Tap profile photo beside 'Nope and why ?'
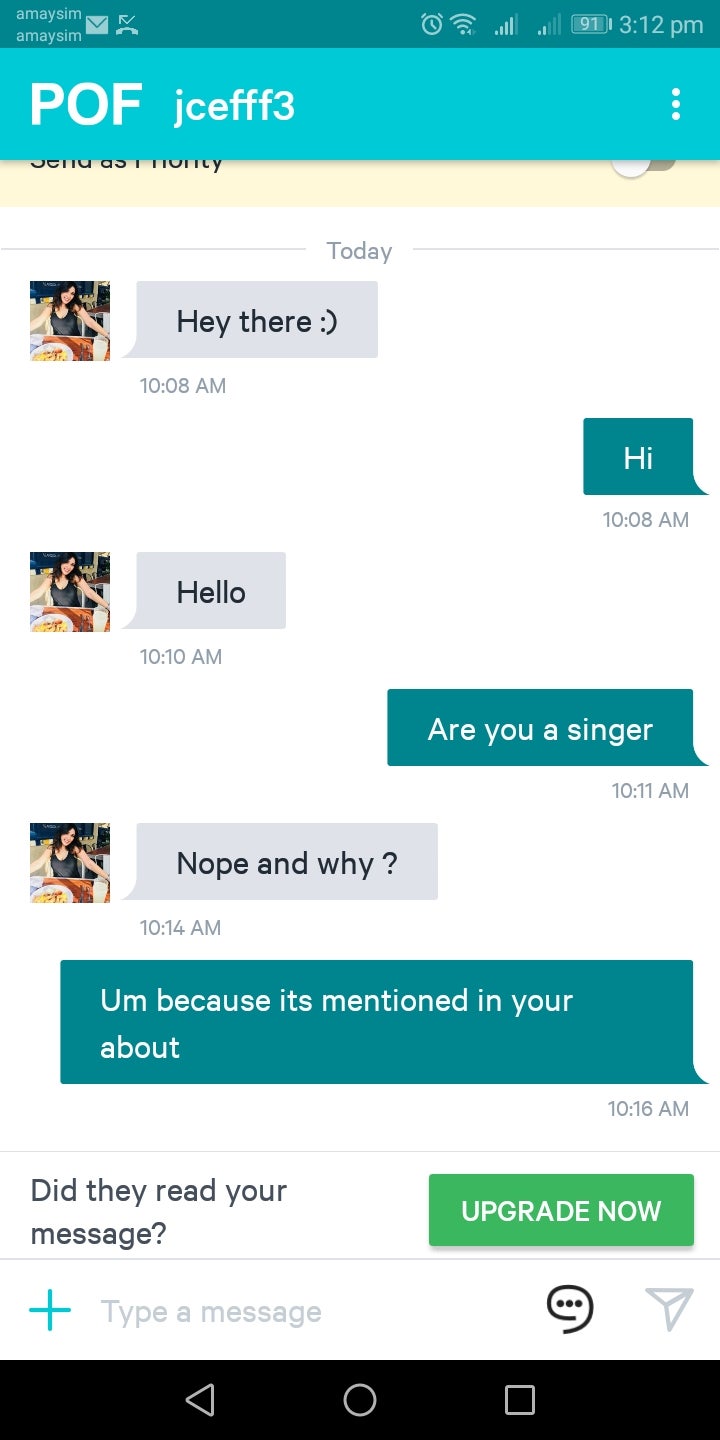 70,863
